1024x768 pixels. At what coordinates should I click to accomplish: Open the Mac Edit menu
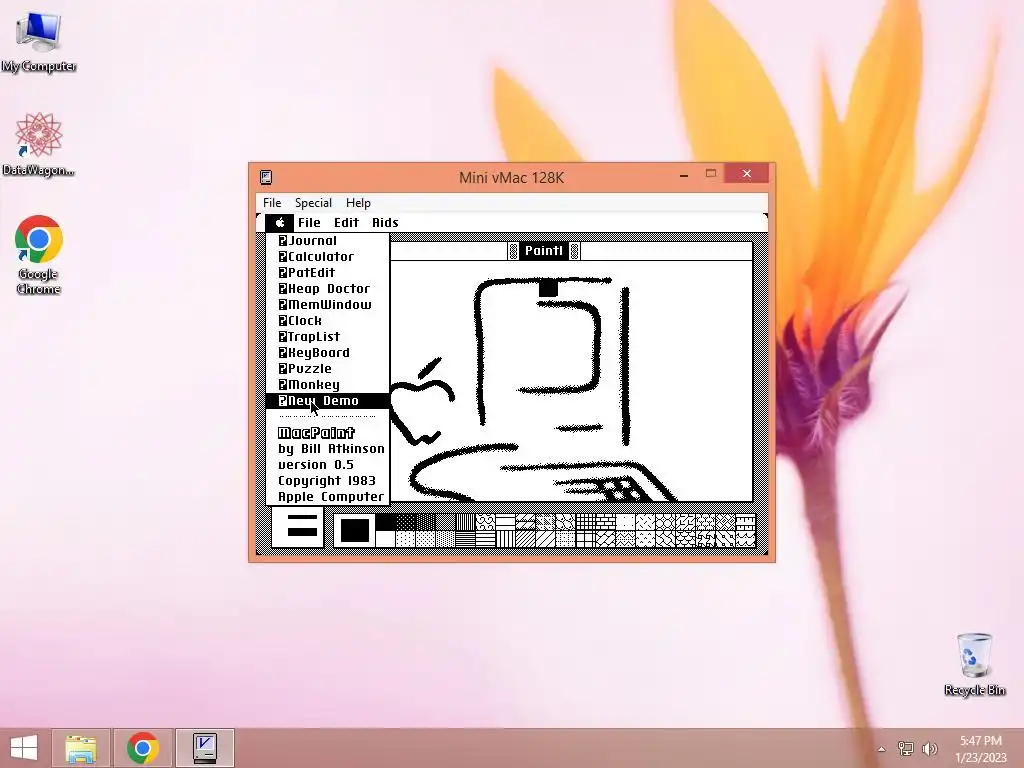pyautogui.click(x=346, y=223)
